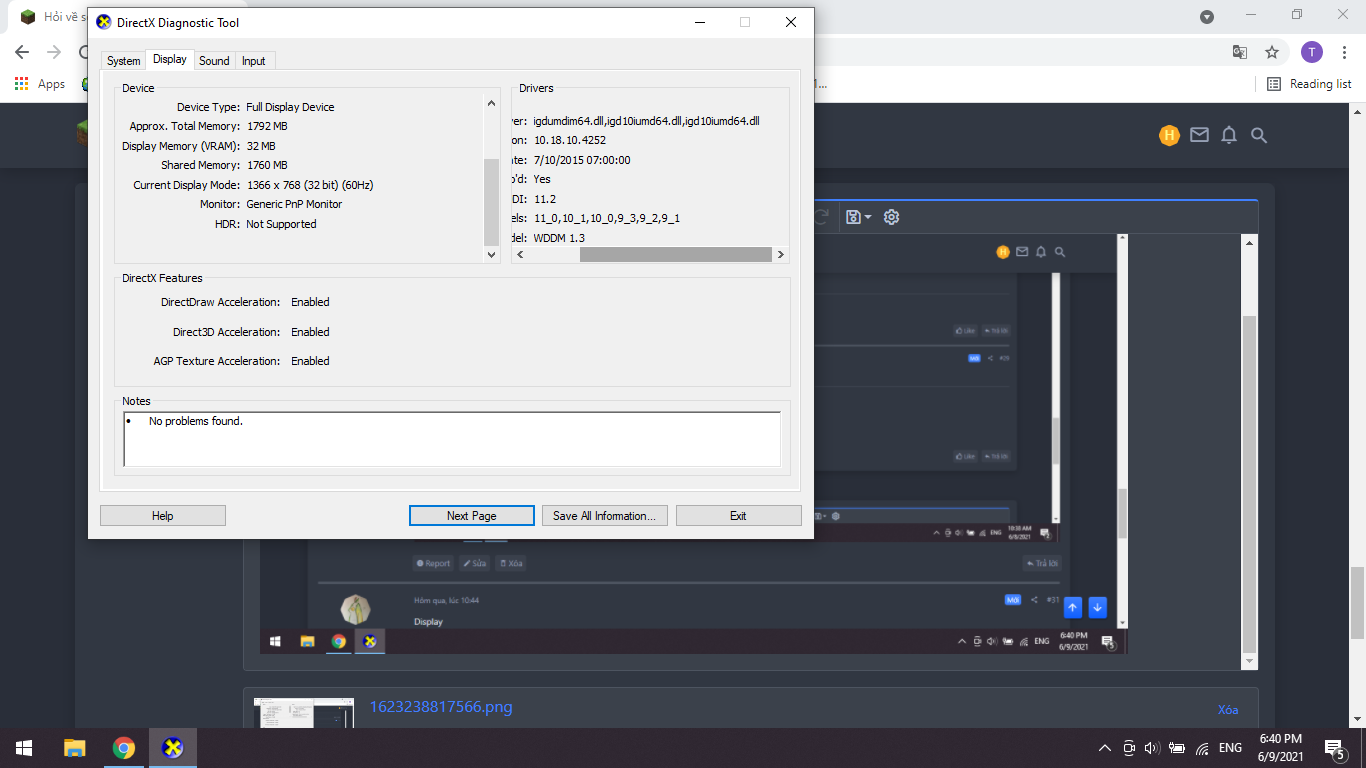Screen dimensions: 1366x768
Task: Show hidden system tray icons
Action: [x=1105, y=748]
